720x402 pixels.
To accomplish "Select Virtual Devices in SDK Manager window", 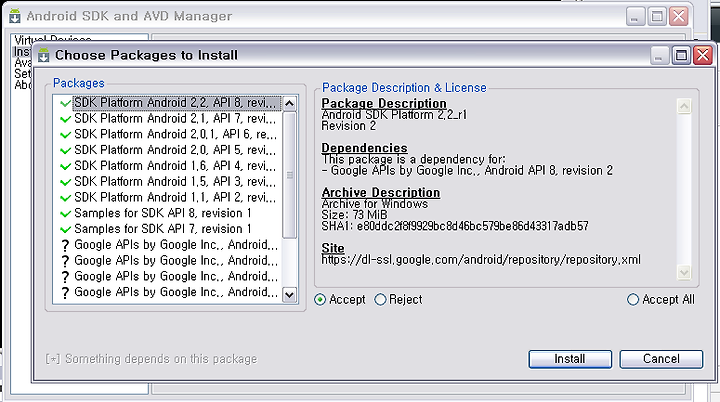I will (x=53, y=40).
